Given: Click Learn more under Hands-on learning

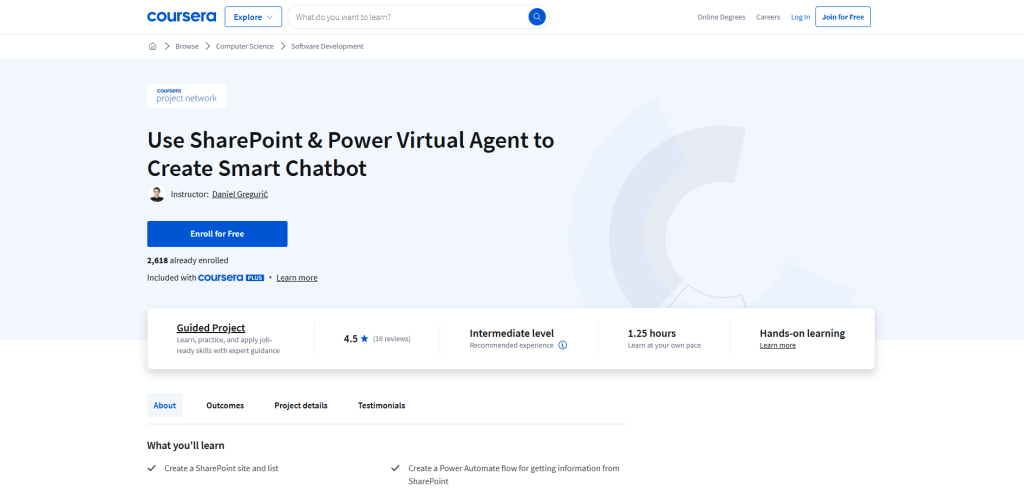Looking at the screenshot, I should (778, 345).
